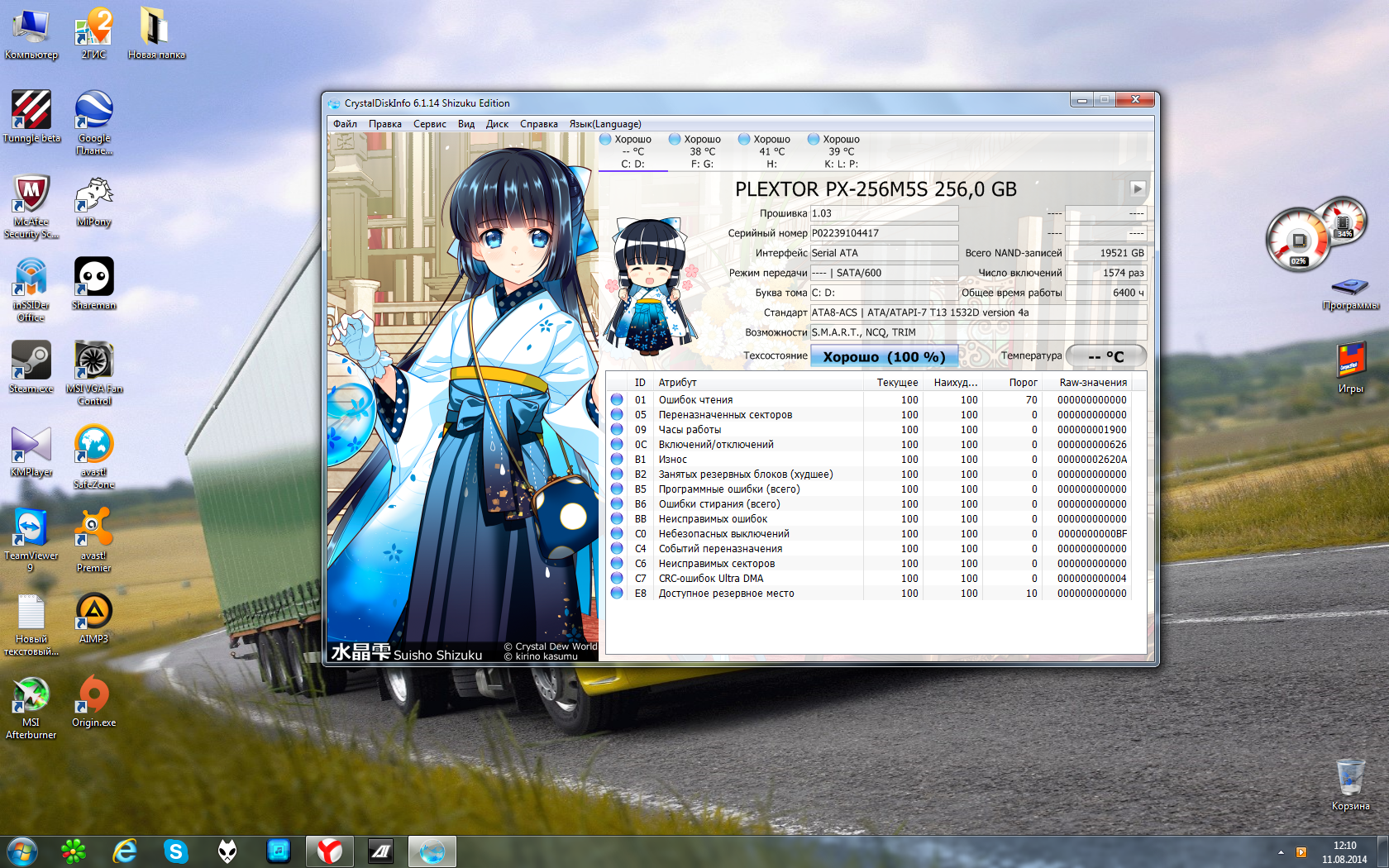The width and height of the screenshot is (1389, 868).
Task: Open the Язык(Language) menu
Action: (605, 124)
